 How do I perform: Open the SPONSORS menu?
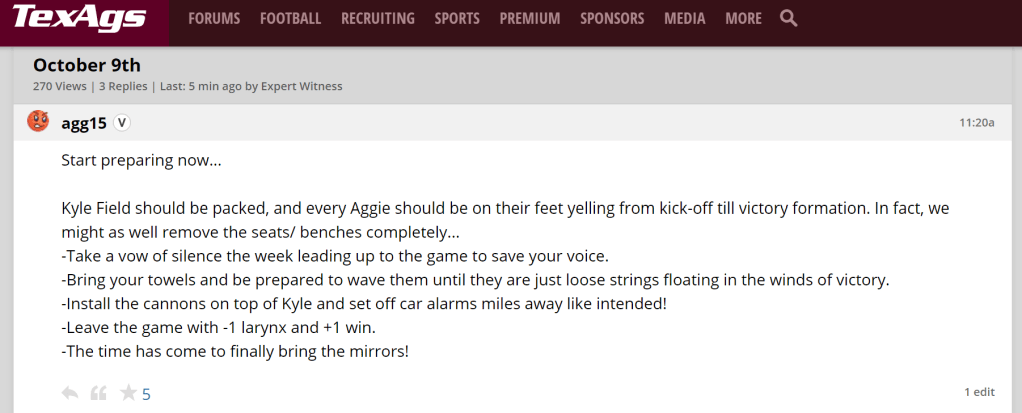(613, 18)
